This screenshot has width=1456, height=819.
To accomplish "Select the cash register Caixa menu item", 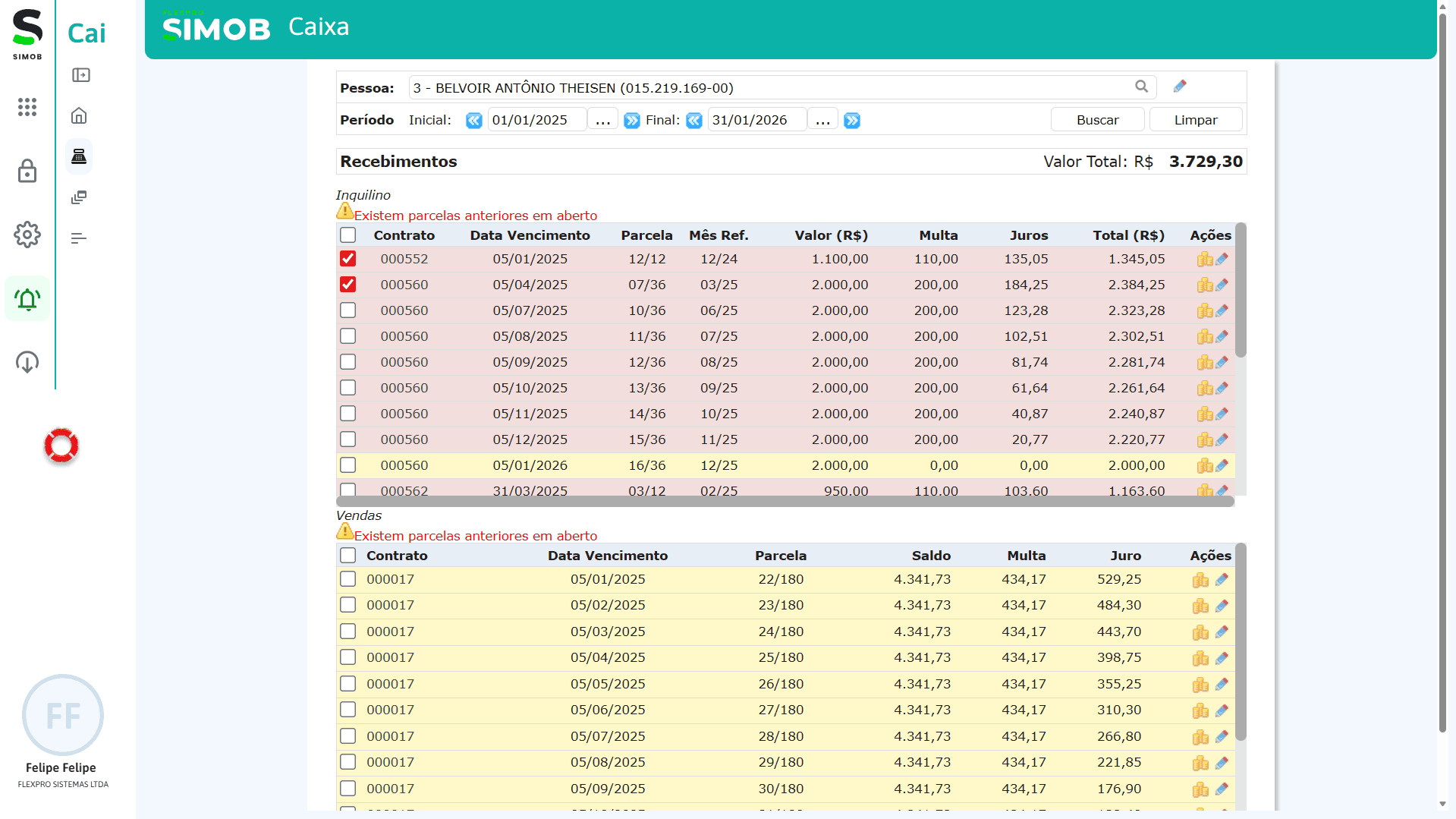I will tap(79, 156).
